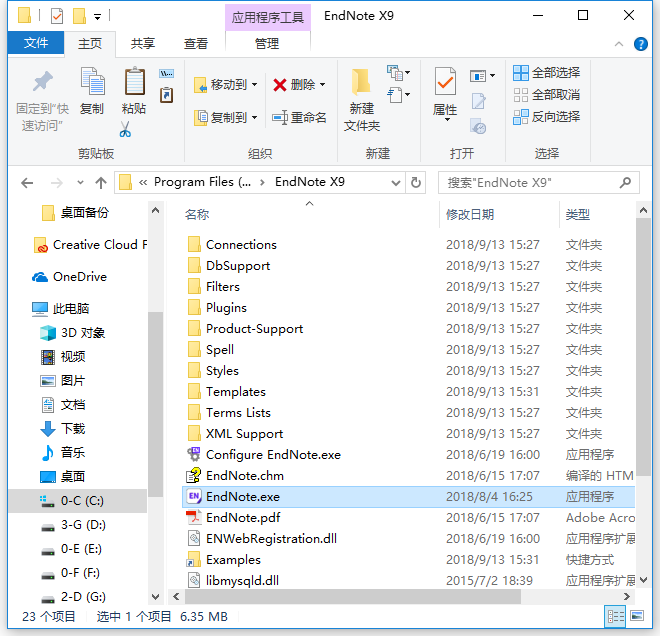Click the Back navigation arrow
This screenshot has width=660, height=636.
27,183
